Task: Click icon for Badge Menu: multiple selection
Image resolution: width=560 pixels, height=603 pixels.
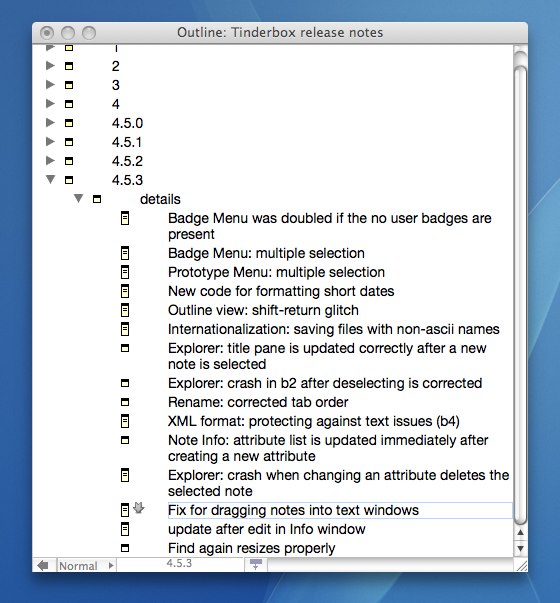Action: [125, 253]
